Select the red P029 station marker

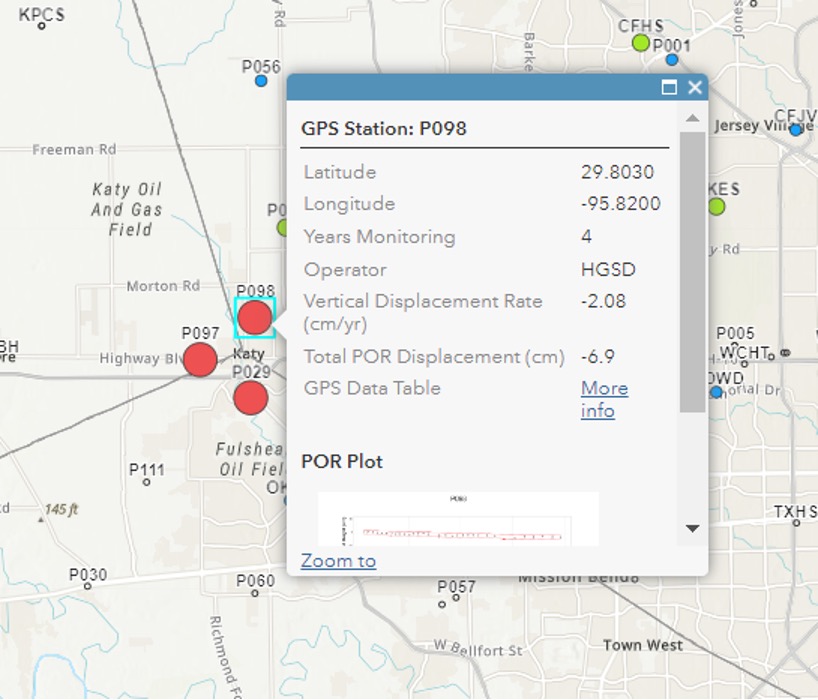250,398
